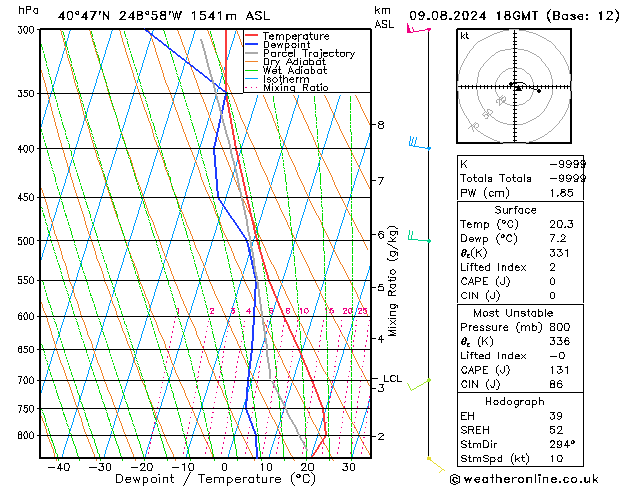Click the Most Unstable Pressure value 800
629x486 pixels.
[x=560, y=327]
